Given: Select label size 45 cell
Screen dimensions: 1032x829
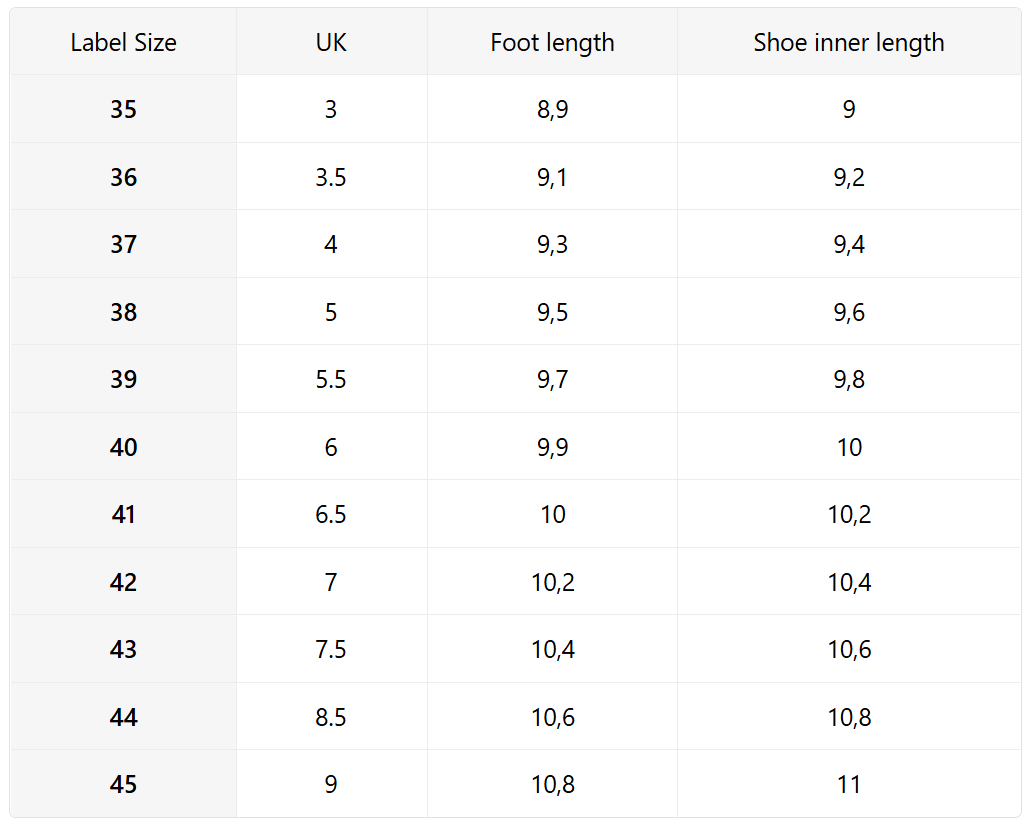Looking at the screenshot, I should point(123,785).
